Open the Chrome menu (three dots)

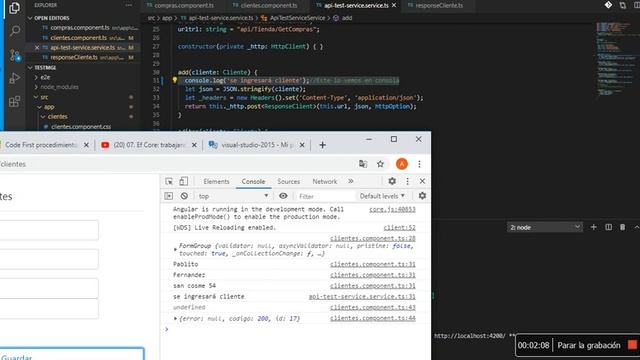point(419,164)
